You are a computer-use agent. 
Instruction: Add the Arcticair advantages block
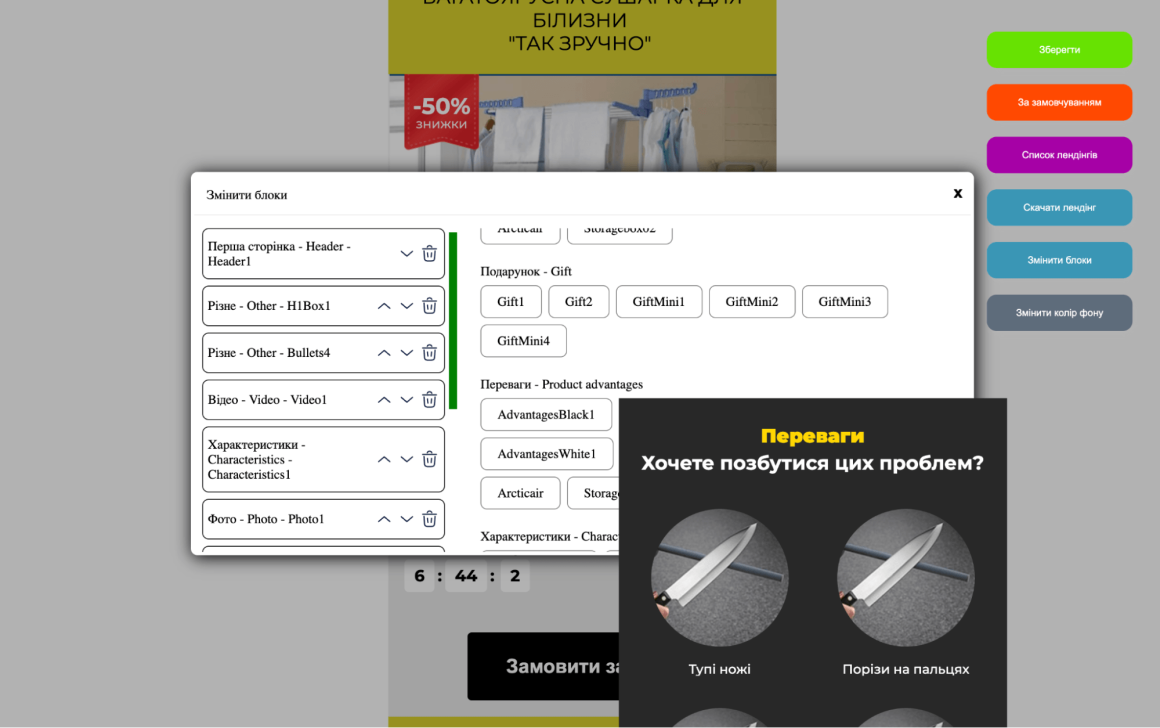click(520, 493)
